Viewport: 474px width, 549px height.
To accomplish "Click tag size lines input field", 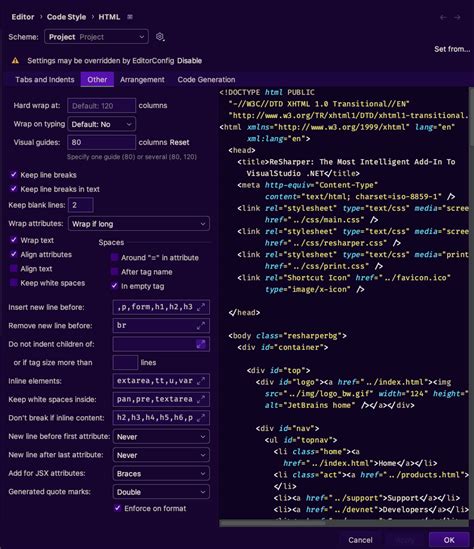I will coord(125,362).
